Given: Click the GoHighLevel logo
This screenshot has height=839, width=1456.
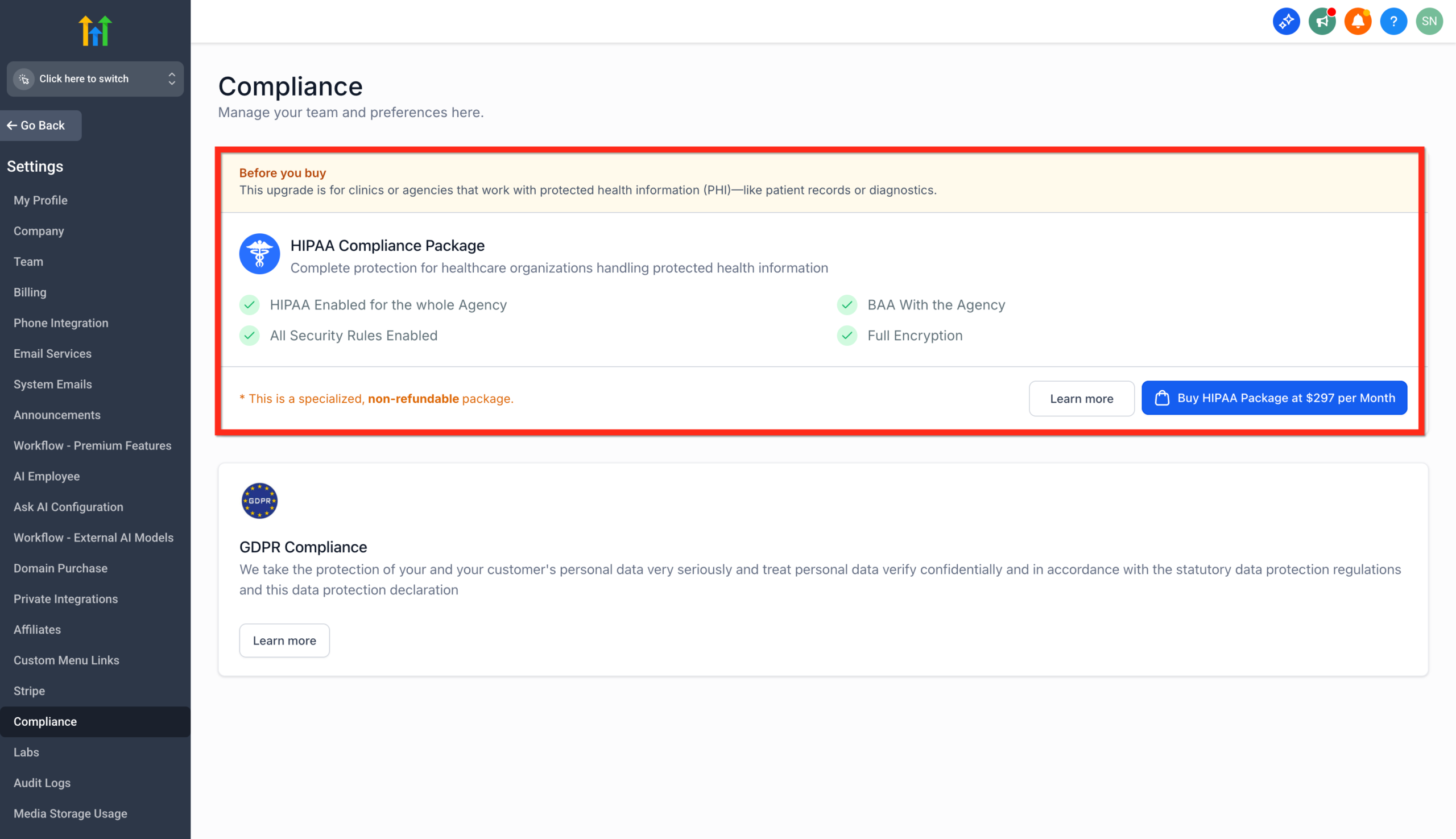Looking at the screenshot, I should 95,30.
